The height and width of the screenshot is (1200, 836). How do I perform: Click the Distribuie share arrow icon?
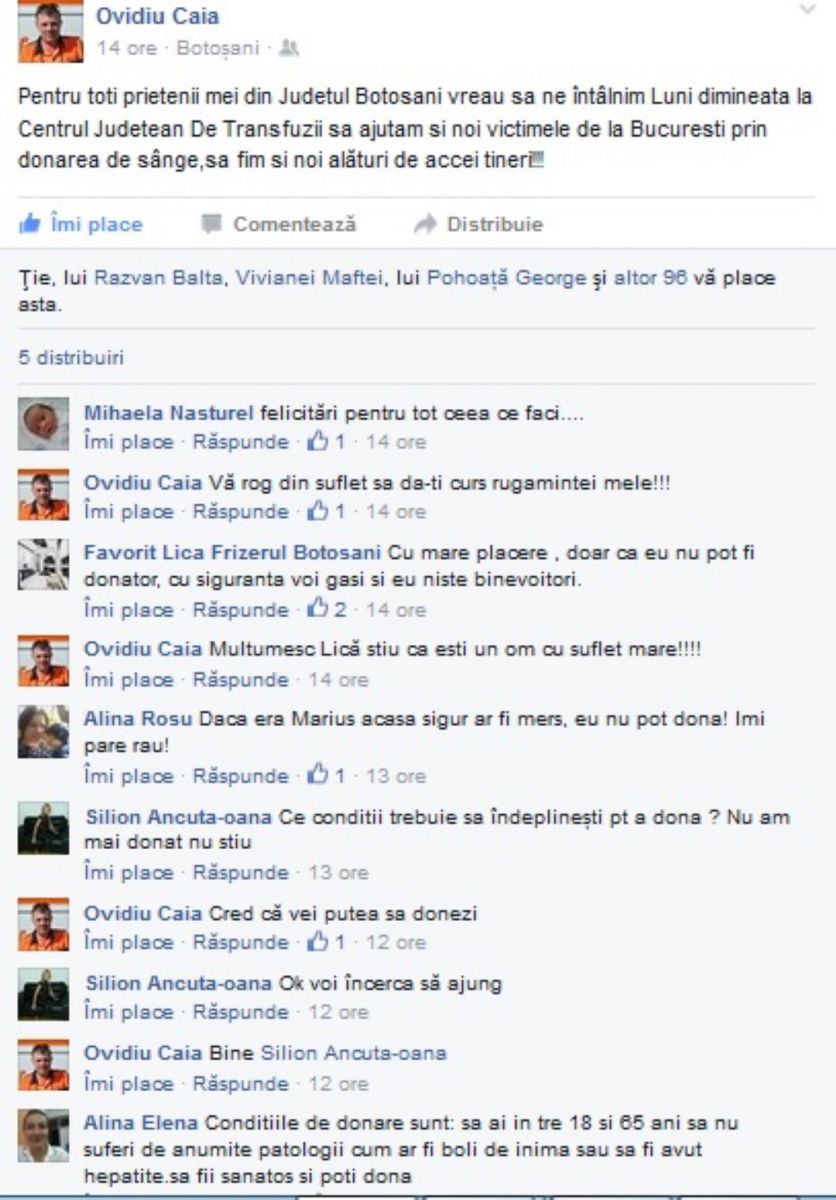[425, 224]
